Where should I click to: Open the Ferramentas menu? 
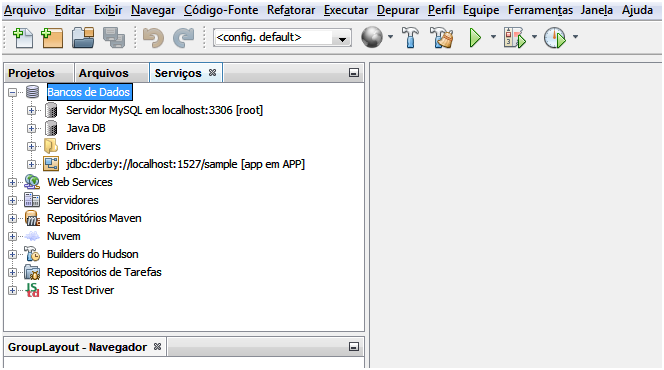point(540,10)
